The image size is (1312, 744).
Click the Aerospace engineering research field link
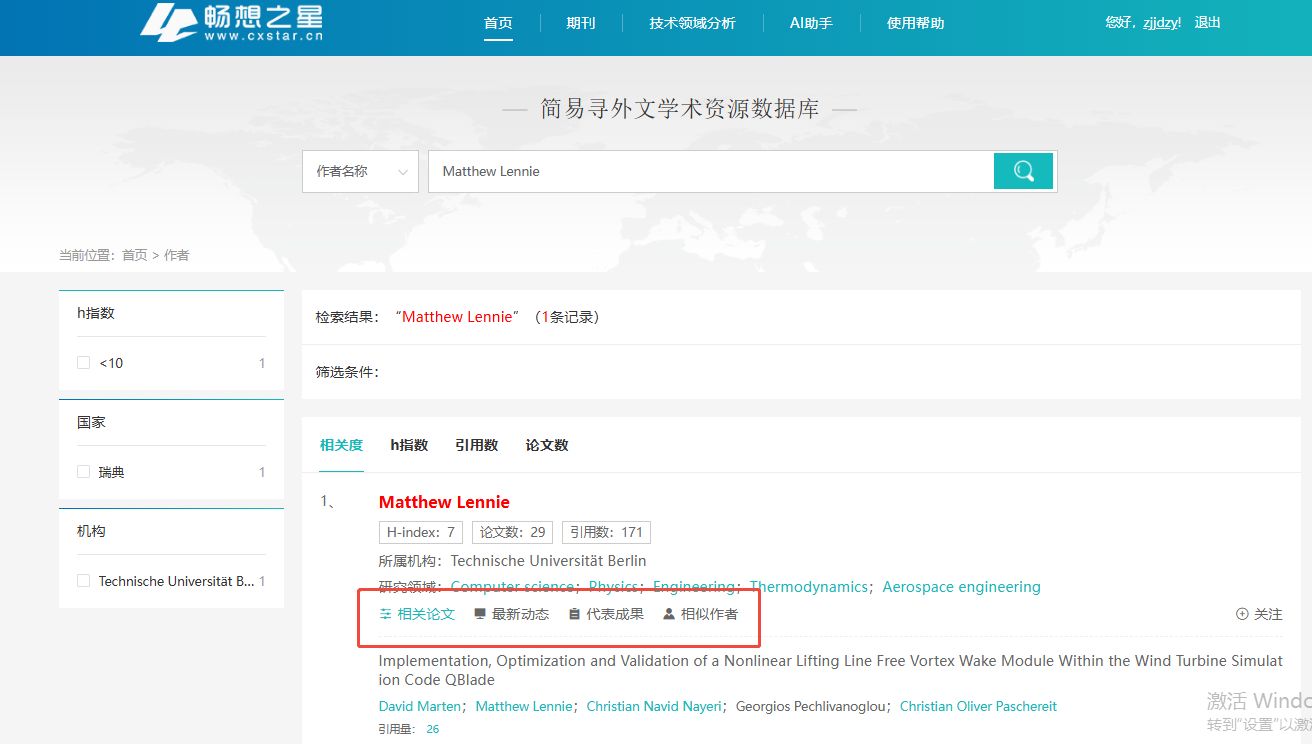tap(961, 587)
